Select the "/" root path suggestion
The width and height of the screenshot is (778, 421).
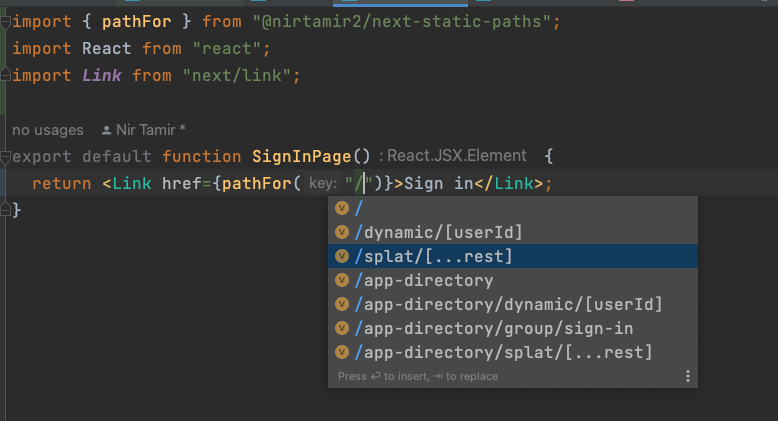513,208
